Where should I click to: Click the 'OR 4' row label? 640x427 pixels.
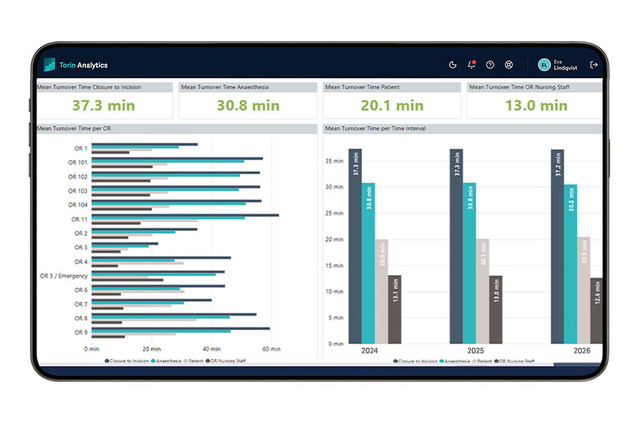pyautogui.click(x=81, y=262)
